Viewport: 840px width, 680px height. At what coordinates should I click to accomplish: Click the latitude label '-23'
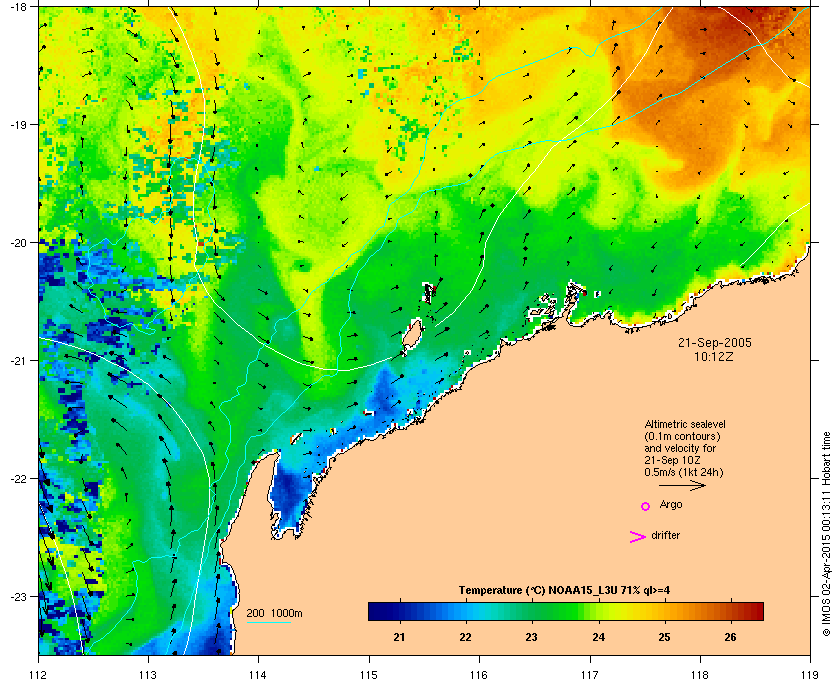coord(19,596)
